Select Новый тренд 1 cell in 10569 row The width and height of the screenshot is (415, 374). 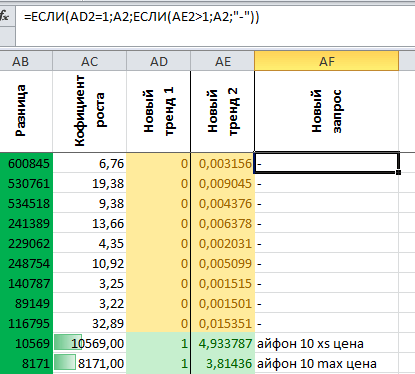tap(158, 343)
